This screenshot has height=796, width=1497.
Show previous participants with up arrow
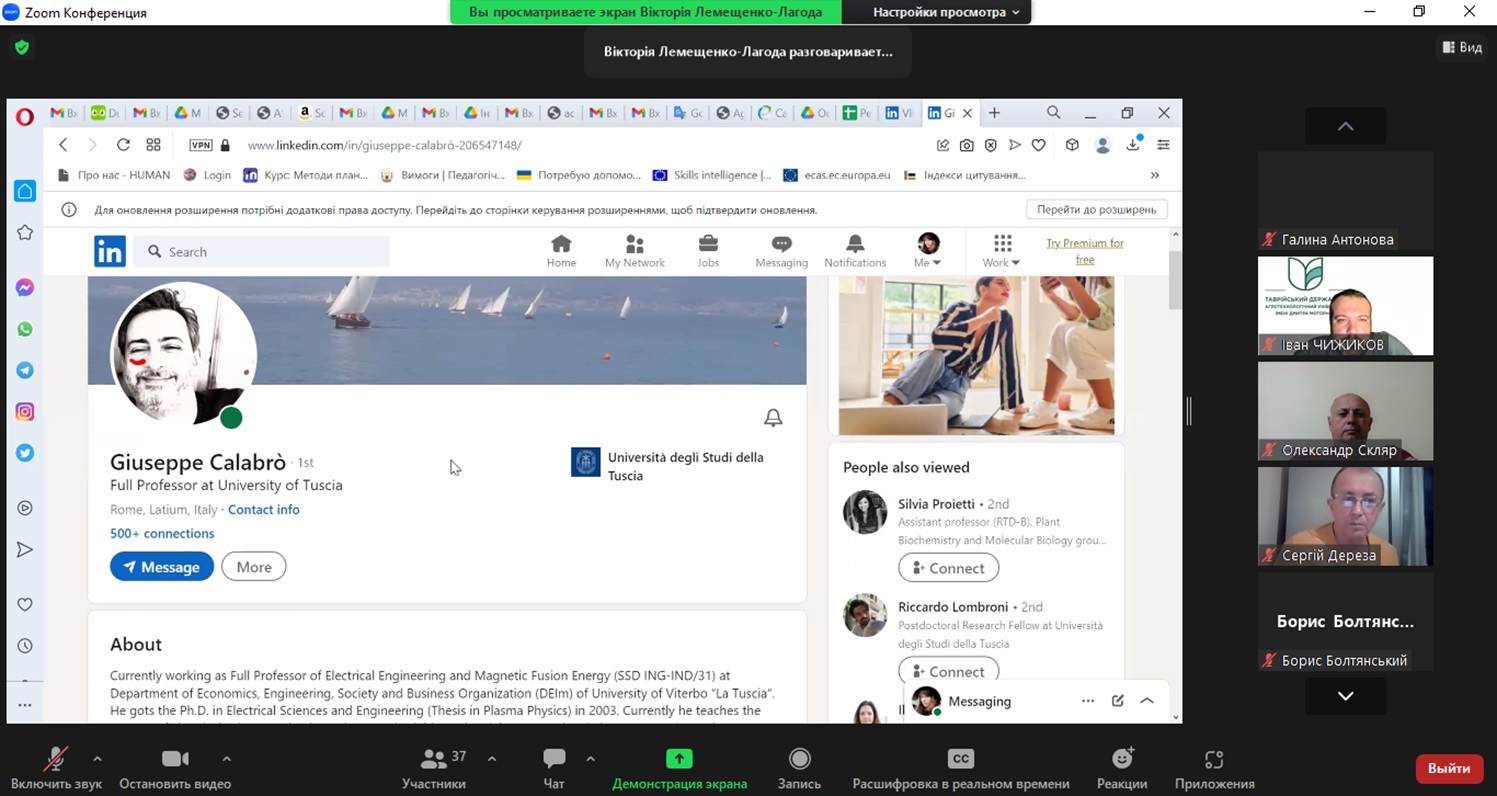point(1345,126)
